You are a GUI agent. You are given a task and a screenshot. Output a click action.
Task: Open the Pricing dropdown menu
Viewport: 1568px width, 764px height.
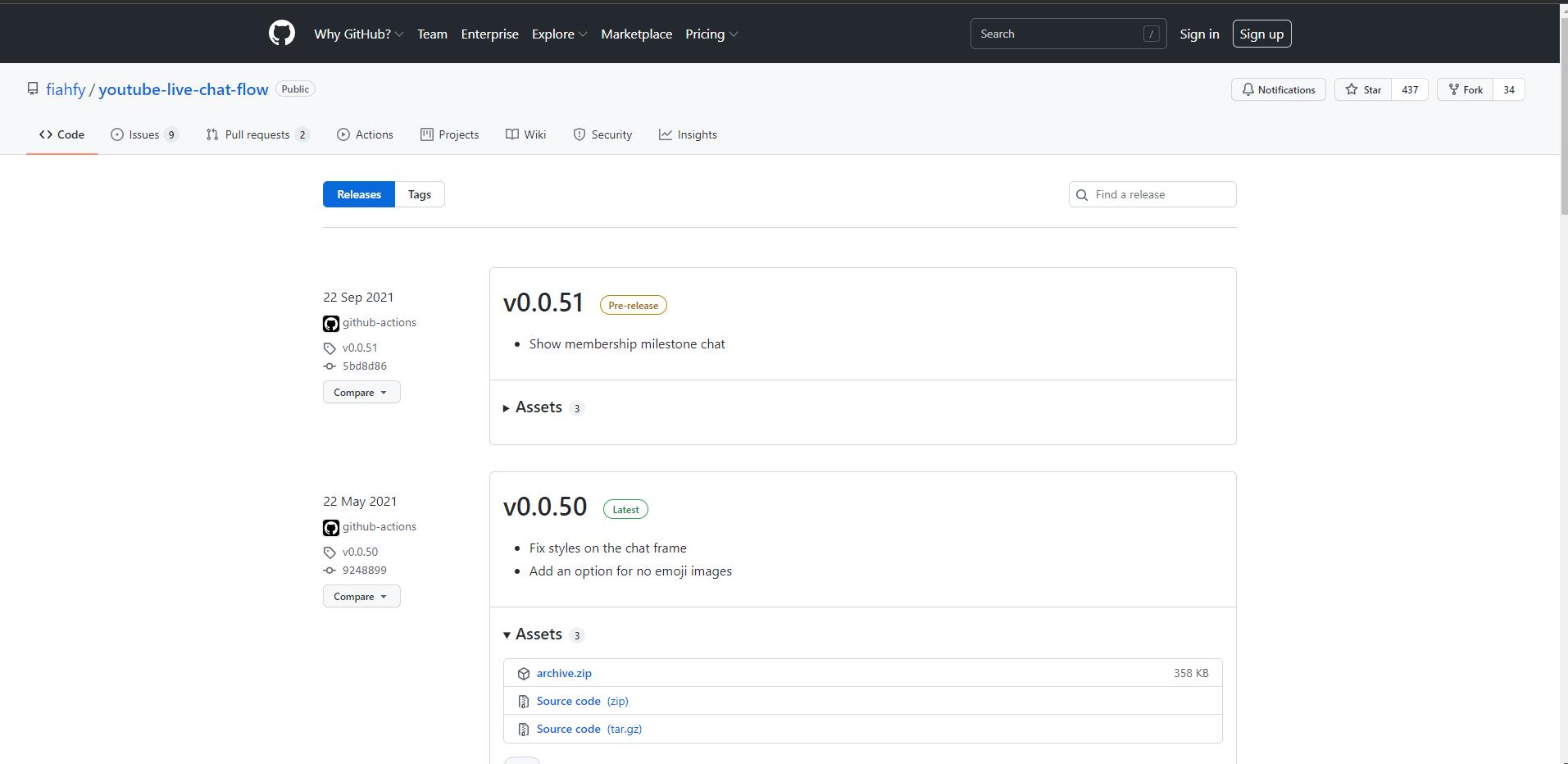point(711,34)
